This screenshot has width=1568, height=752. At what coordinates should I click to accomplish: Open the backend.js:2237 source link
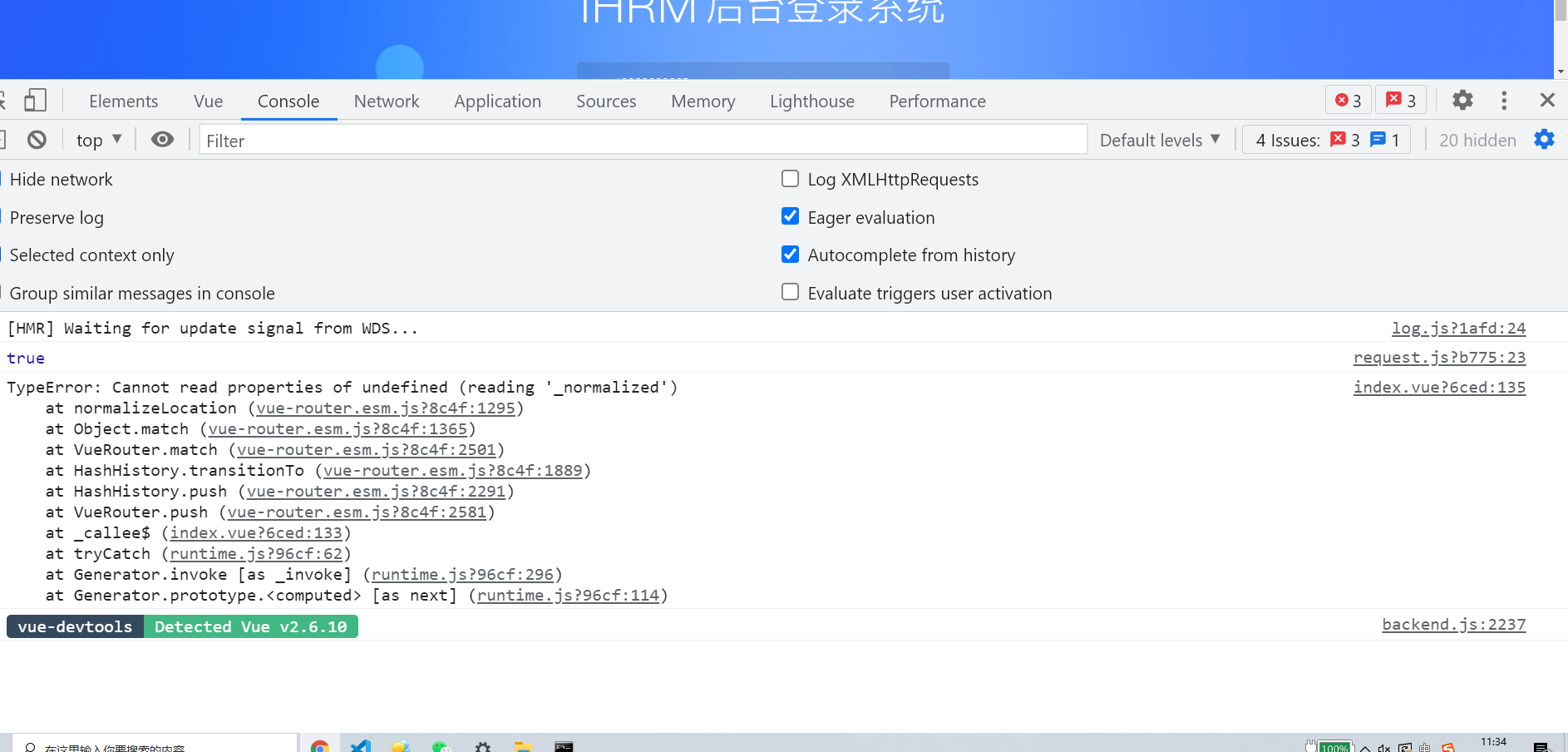click(1453, 624)
